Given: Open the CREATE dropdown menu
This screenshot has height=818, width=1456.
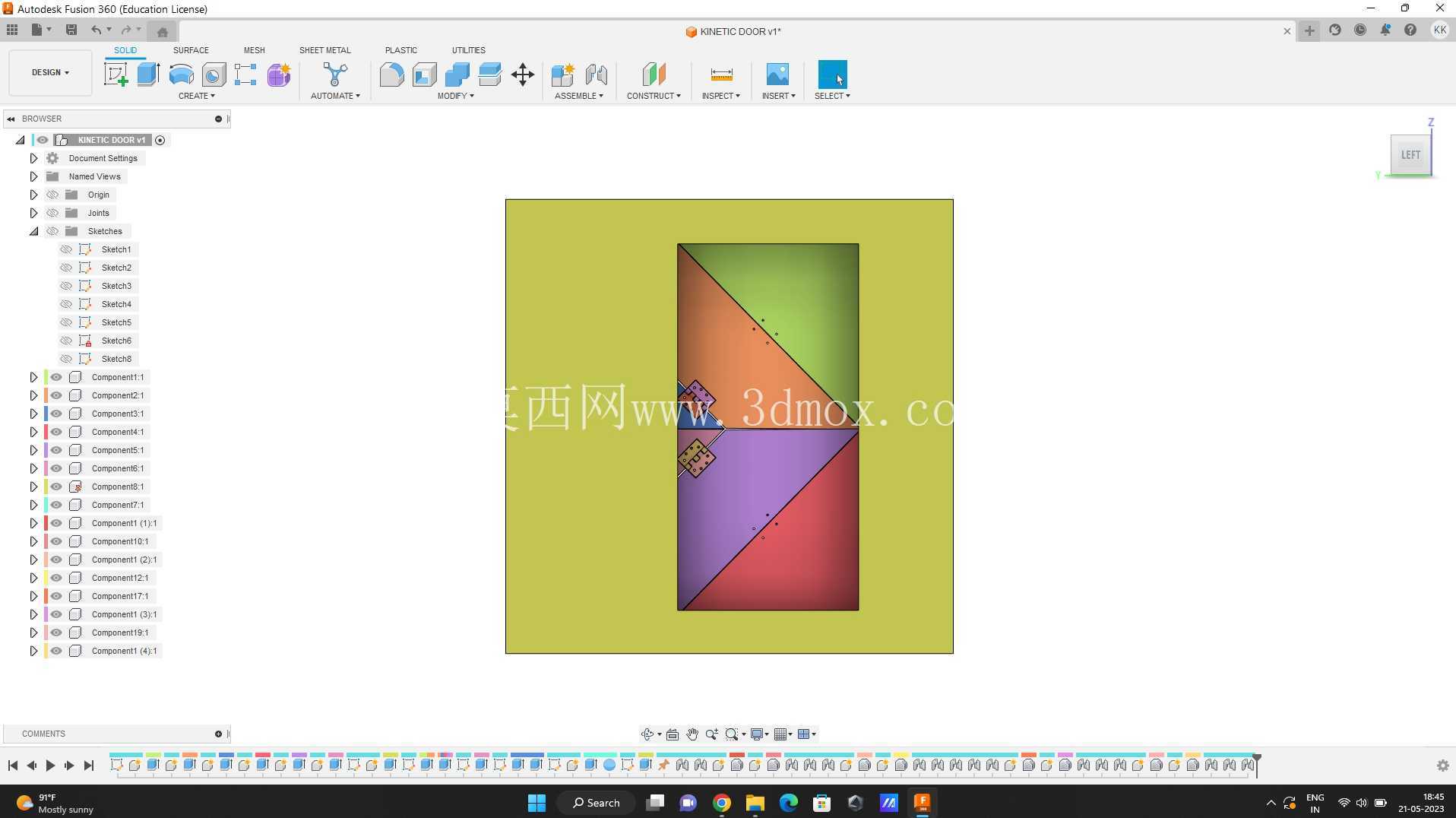Looking at the screenshot, I should pos(196,96).
